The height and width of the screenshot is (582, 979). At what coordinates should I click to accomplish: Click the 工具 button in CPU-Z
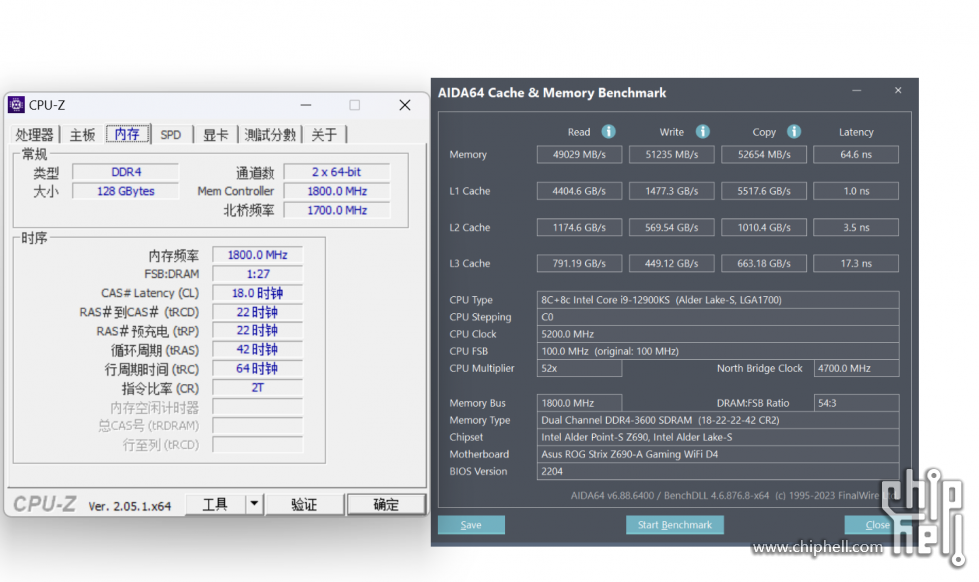click(215, 505)
